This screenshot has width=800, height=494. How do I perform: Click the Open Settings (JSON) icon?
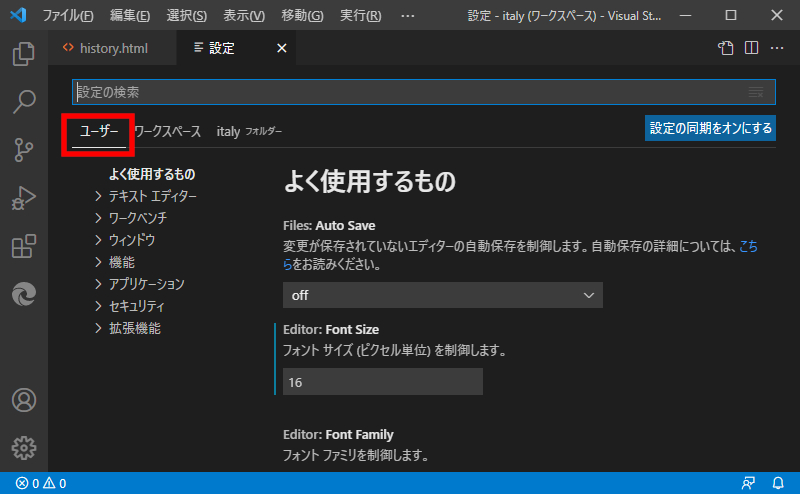[726, 48]
